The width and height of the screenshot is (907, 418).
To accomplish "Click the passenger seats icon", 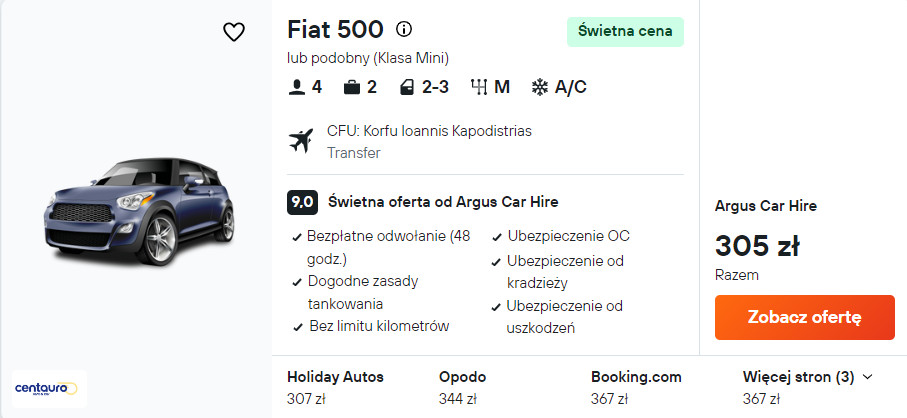I will 296,87.
